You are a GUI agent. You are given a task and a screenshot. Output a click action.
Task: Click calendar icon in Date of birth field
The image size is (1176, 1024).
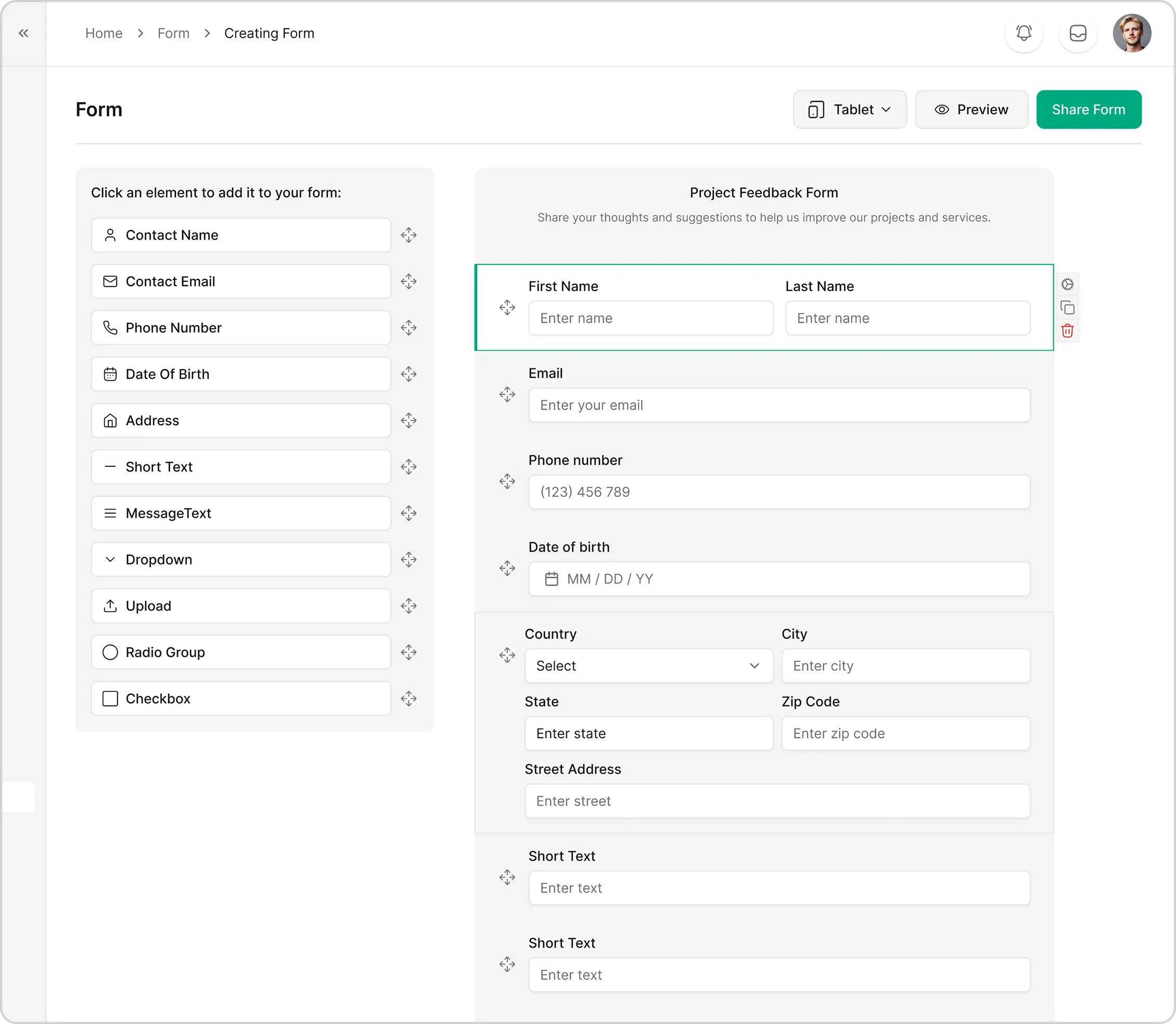[x=552, y=579]
